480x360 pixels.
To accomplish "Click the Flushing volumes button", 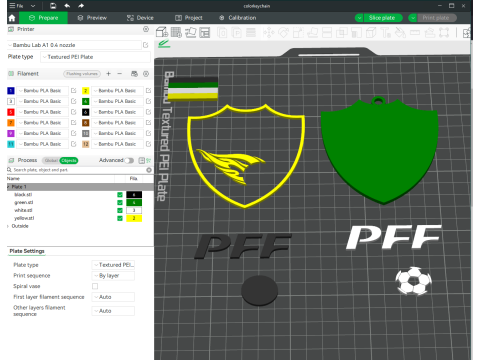I will [82, 74].
